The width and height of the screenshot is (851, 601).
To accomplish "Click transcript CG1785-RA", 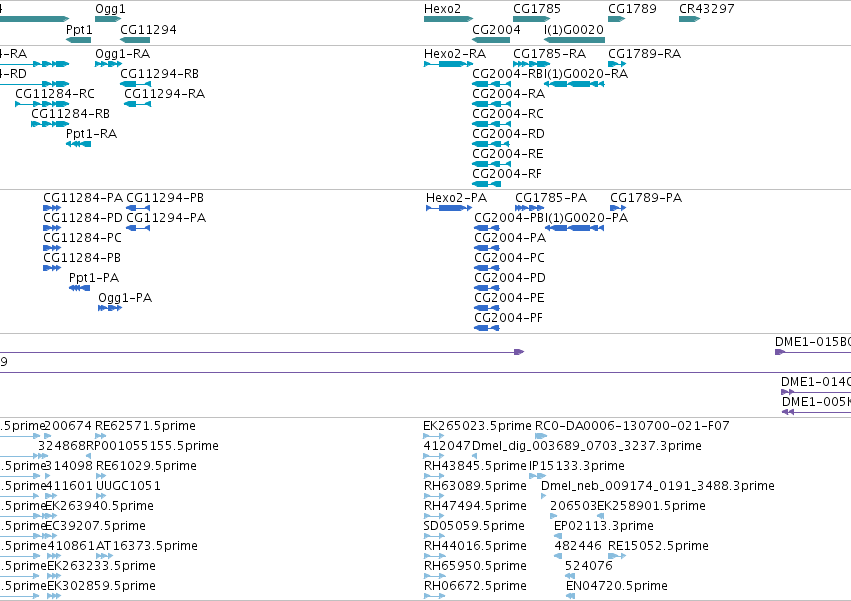I will click(532, 64).
